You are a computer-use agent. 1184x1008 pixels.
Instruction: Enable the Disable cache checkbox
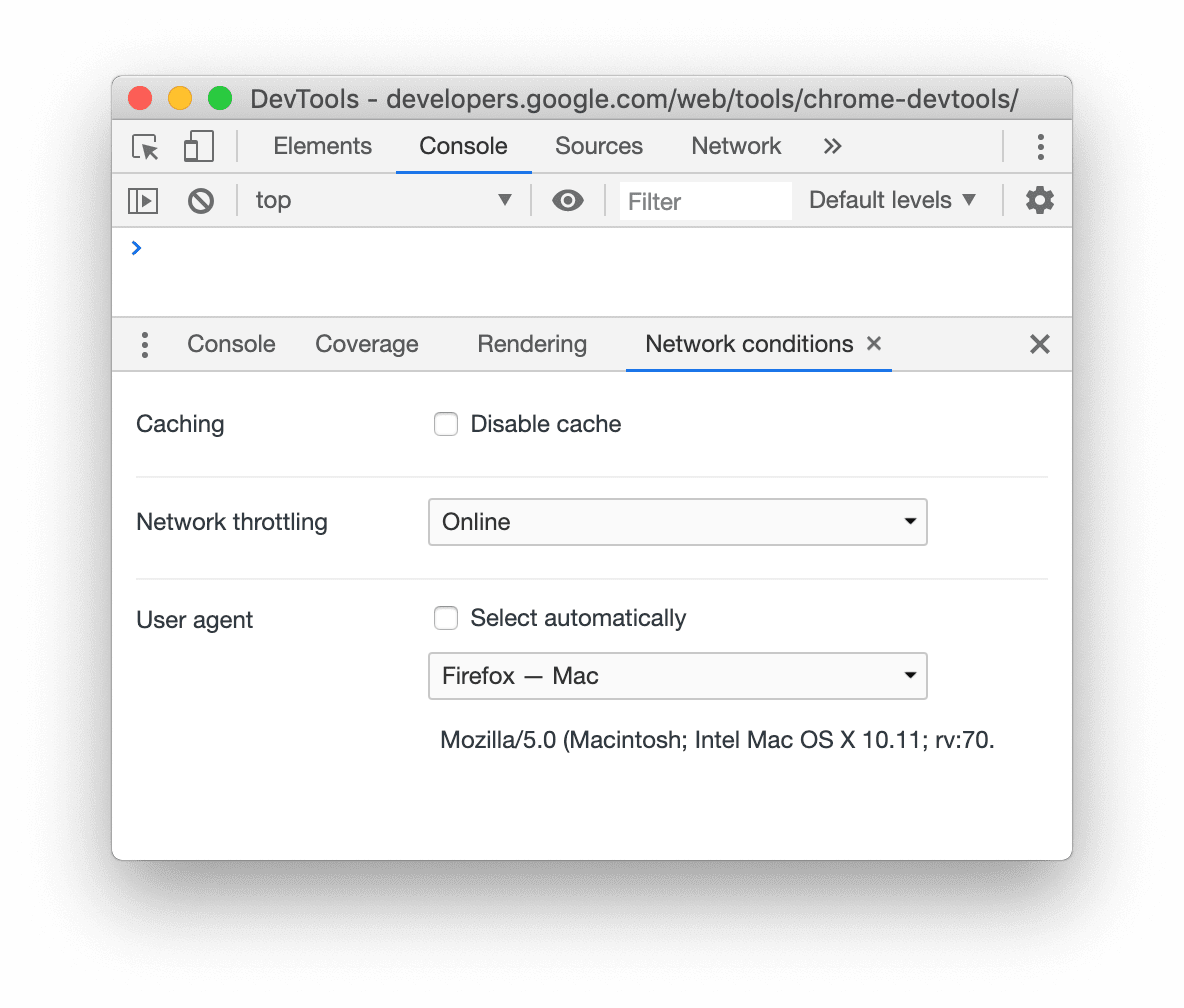pyautogui.click(x=446, y=424)
